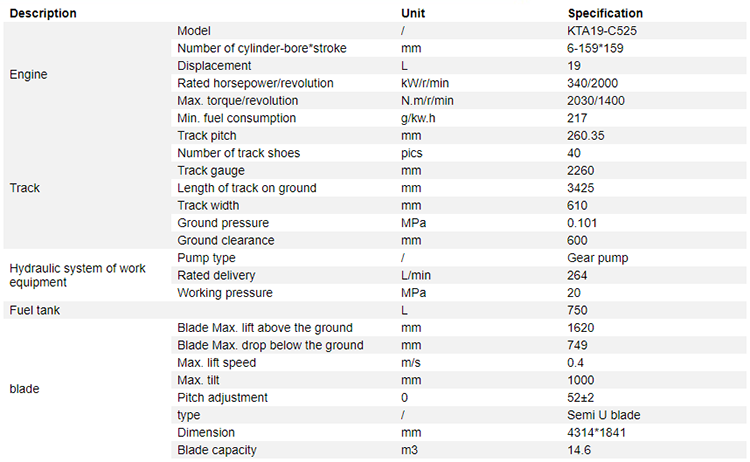The height and width of the screenshot is (462, 750).
Task: Click the Rated delivery label
Action: (216, 275)
